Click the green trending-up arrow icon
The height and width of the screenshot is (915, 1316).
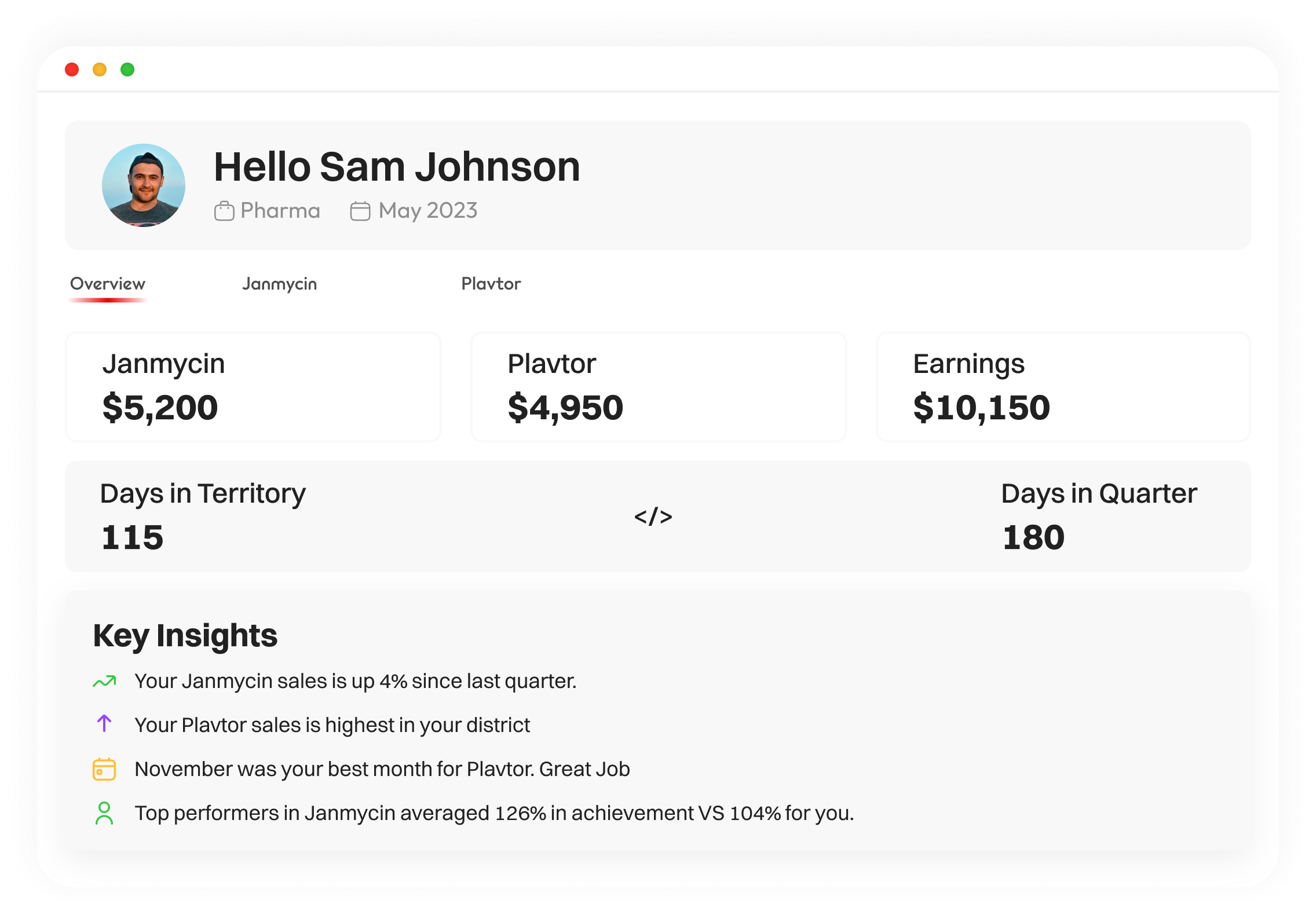click(x=104, y=682)
